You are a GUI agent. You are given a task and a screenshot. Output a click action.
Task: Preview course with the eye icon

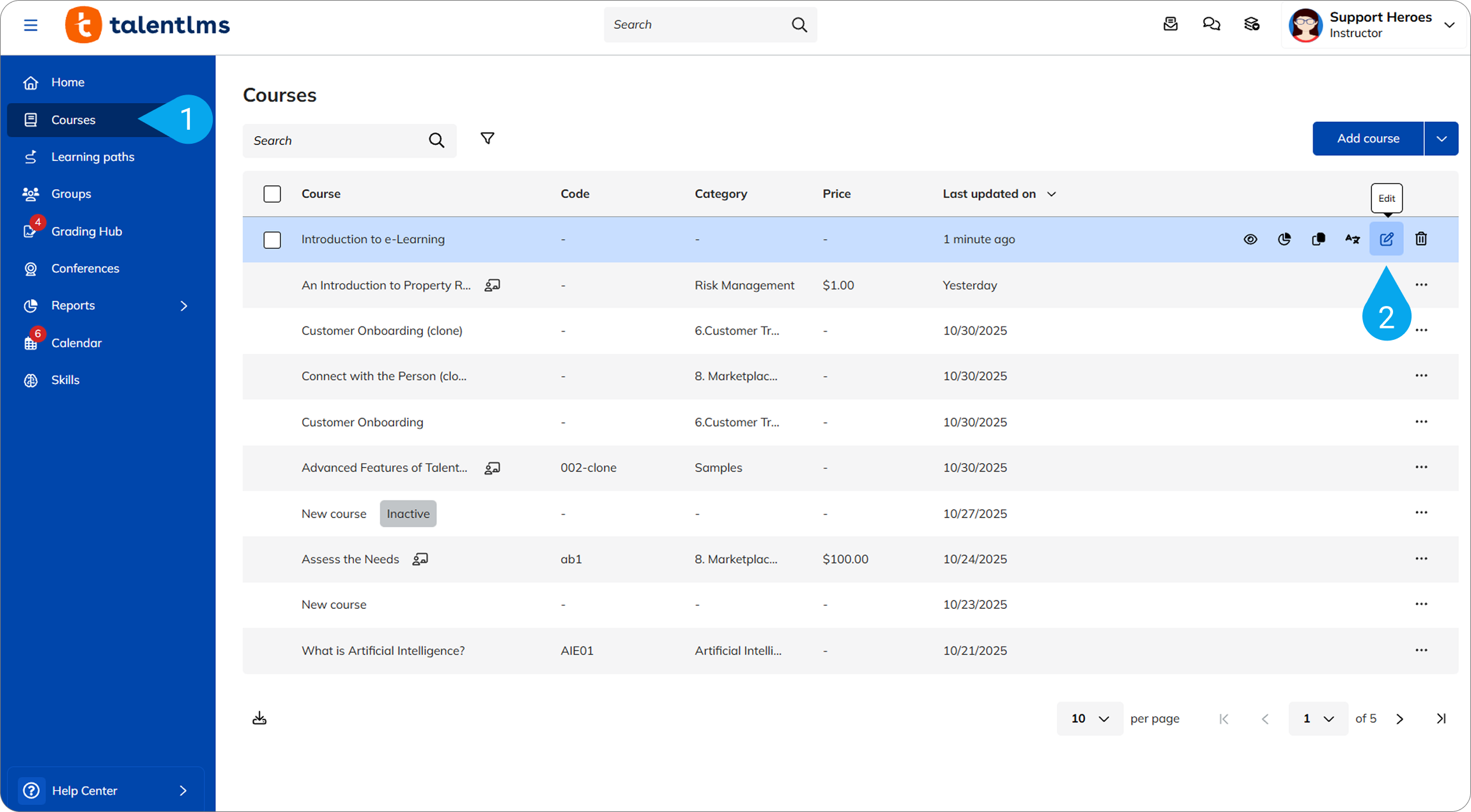click(1250, 239)
